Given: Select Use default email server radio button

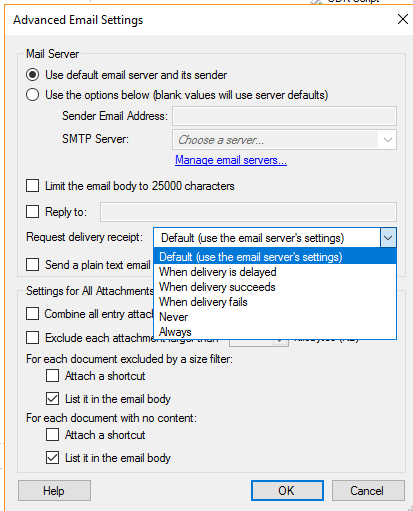Looking at the screenshot, I should 33,75.
